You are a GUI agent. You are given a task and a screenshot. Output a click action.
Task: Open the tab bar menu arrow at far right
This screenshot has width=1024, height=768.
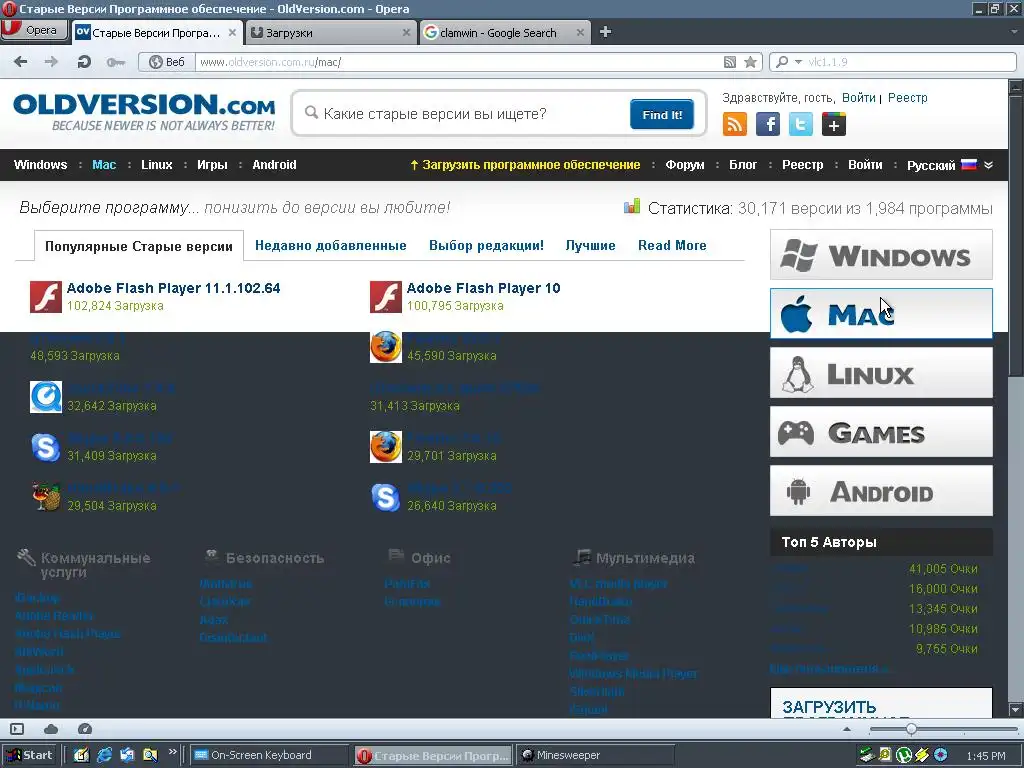pyautogui.click(x=1014, y=31)
